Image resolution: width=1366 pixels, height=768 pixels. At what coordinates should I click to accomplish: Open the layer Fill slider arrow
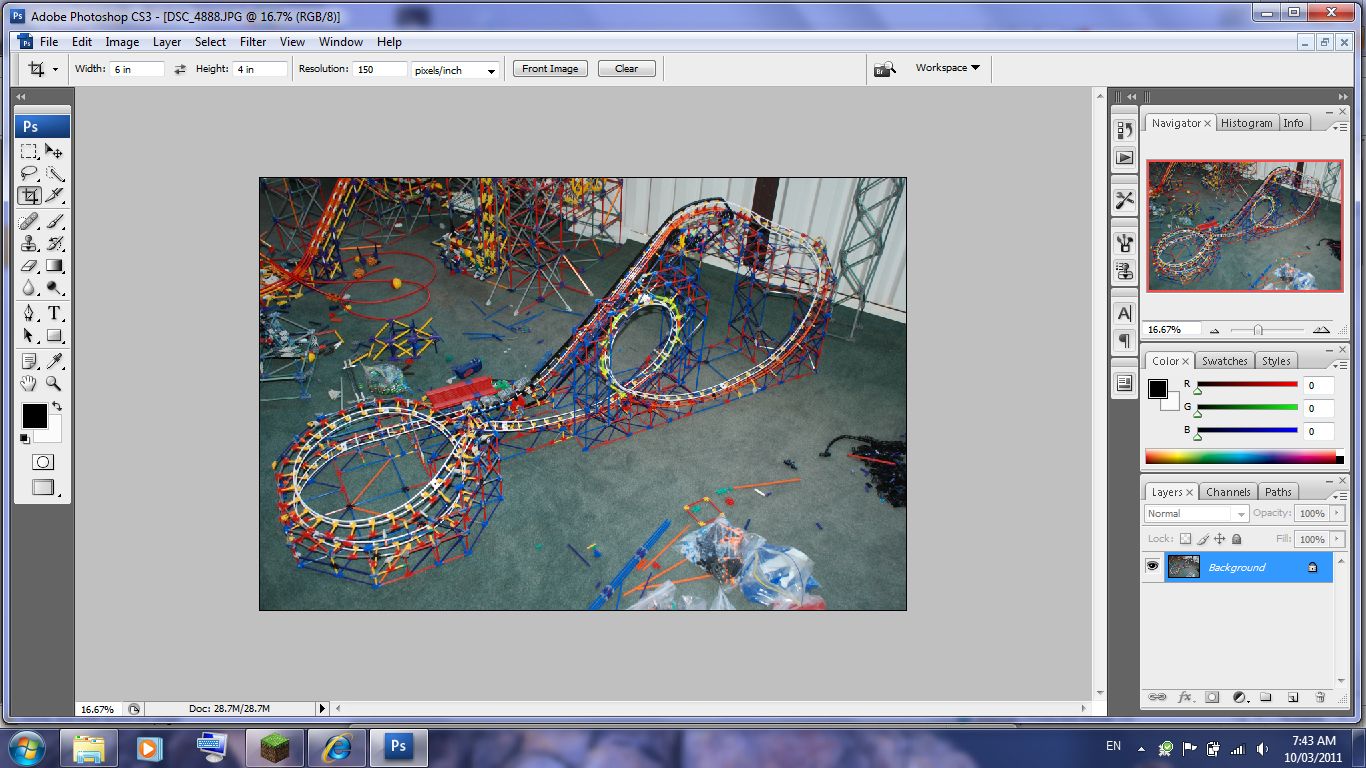(x=1337, y=539)
